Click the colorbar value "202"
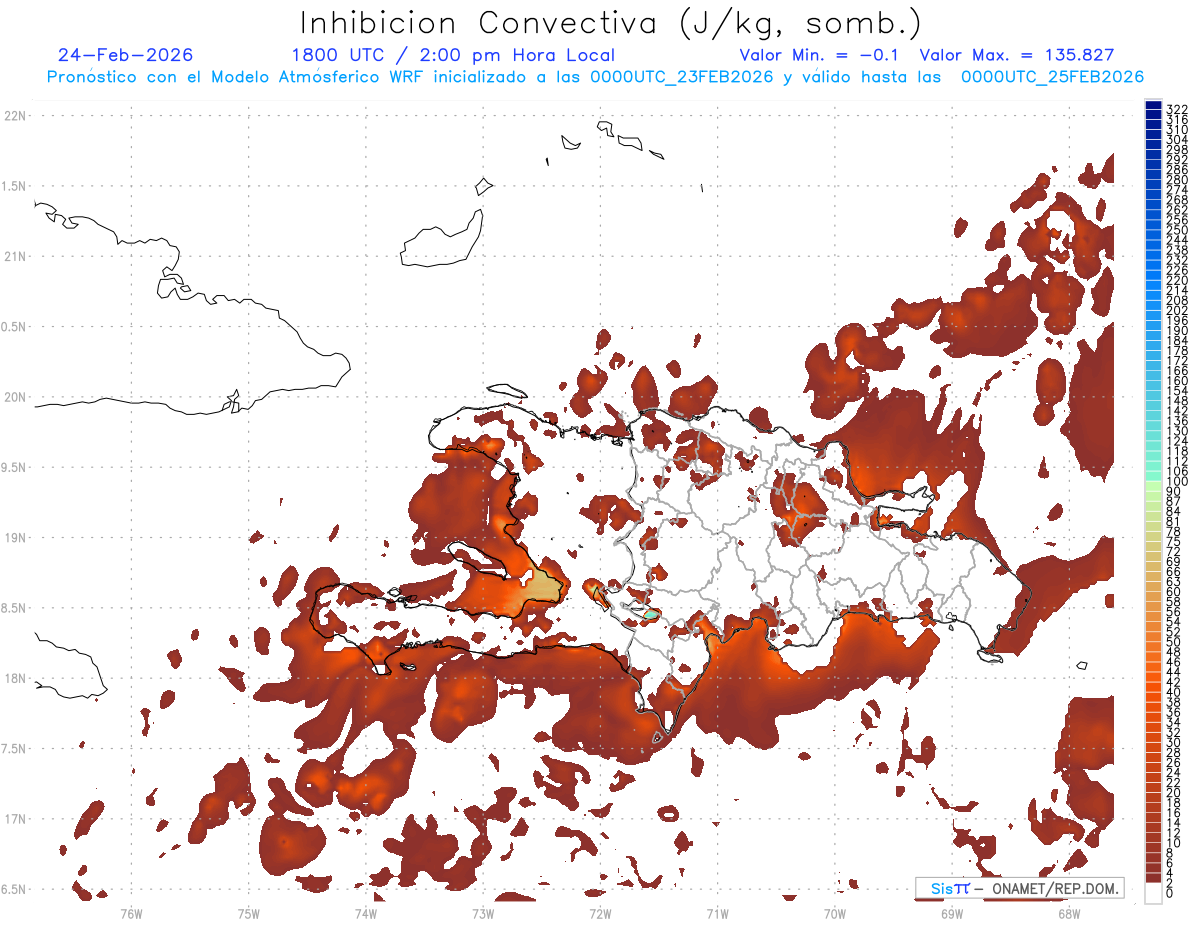1200x927 pixels. tap(1177, 310)
